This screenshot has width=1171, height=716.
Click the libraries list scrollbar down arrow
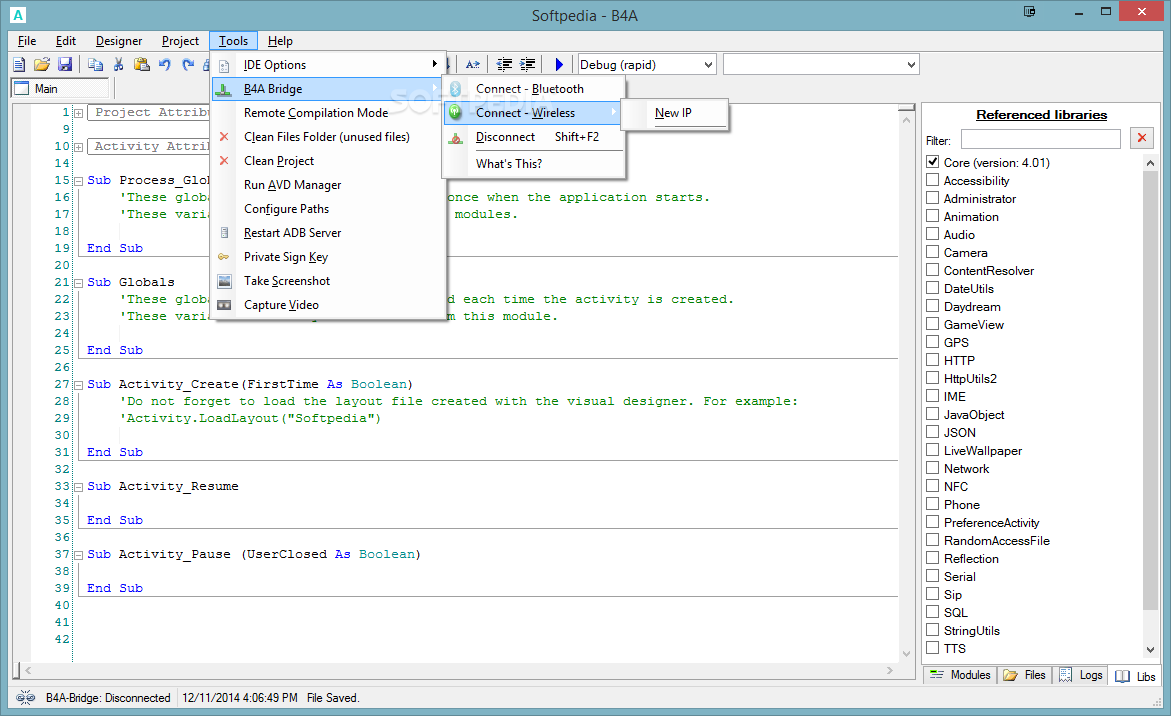(1150, 650)
